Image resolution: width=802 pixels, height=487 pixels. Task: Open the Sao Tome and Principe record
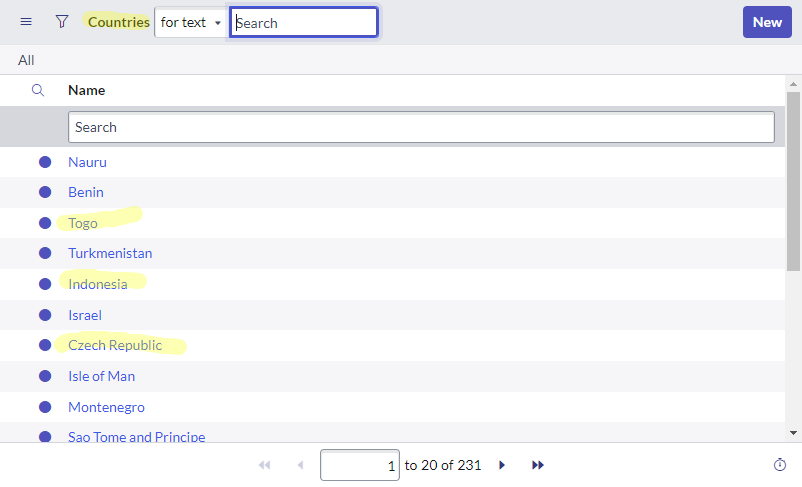point(137,437)
